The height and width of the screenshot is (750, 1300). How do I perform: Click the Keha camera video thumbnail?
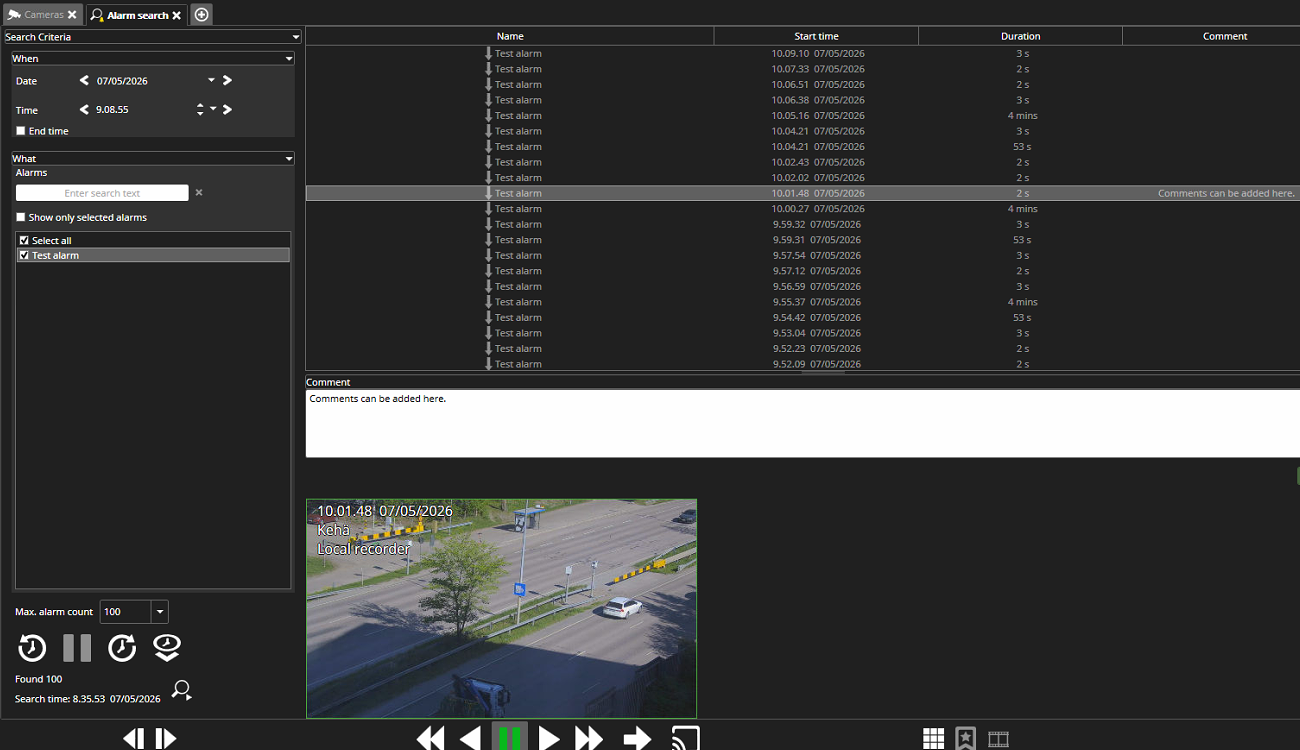501,608
